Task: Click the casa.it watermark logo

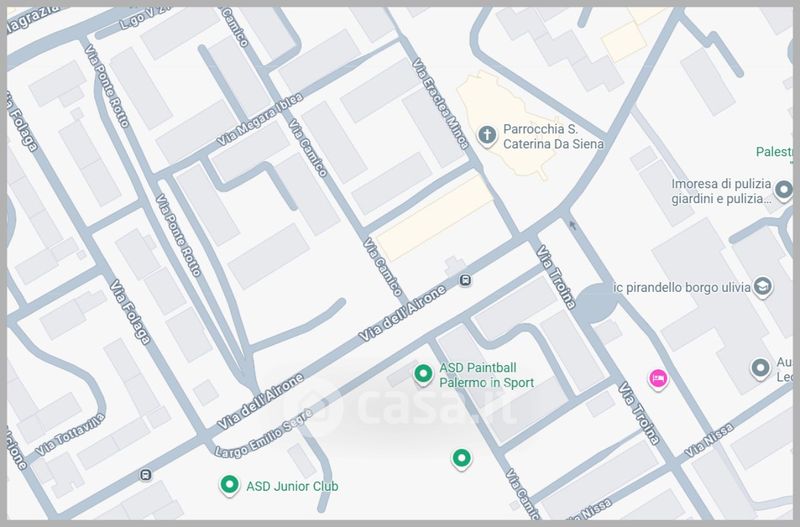Action: click(x=421, y=407)
